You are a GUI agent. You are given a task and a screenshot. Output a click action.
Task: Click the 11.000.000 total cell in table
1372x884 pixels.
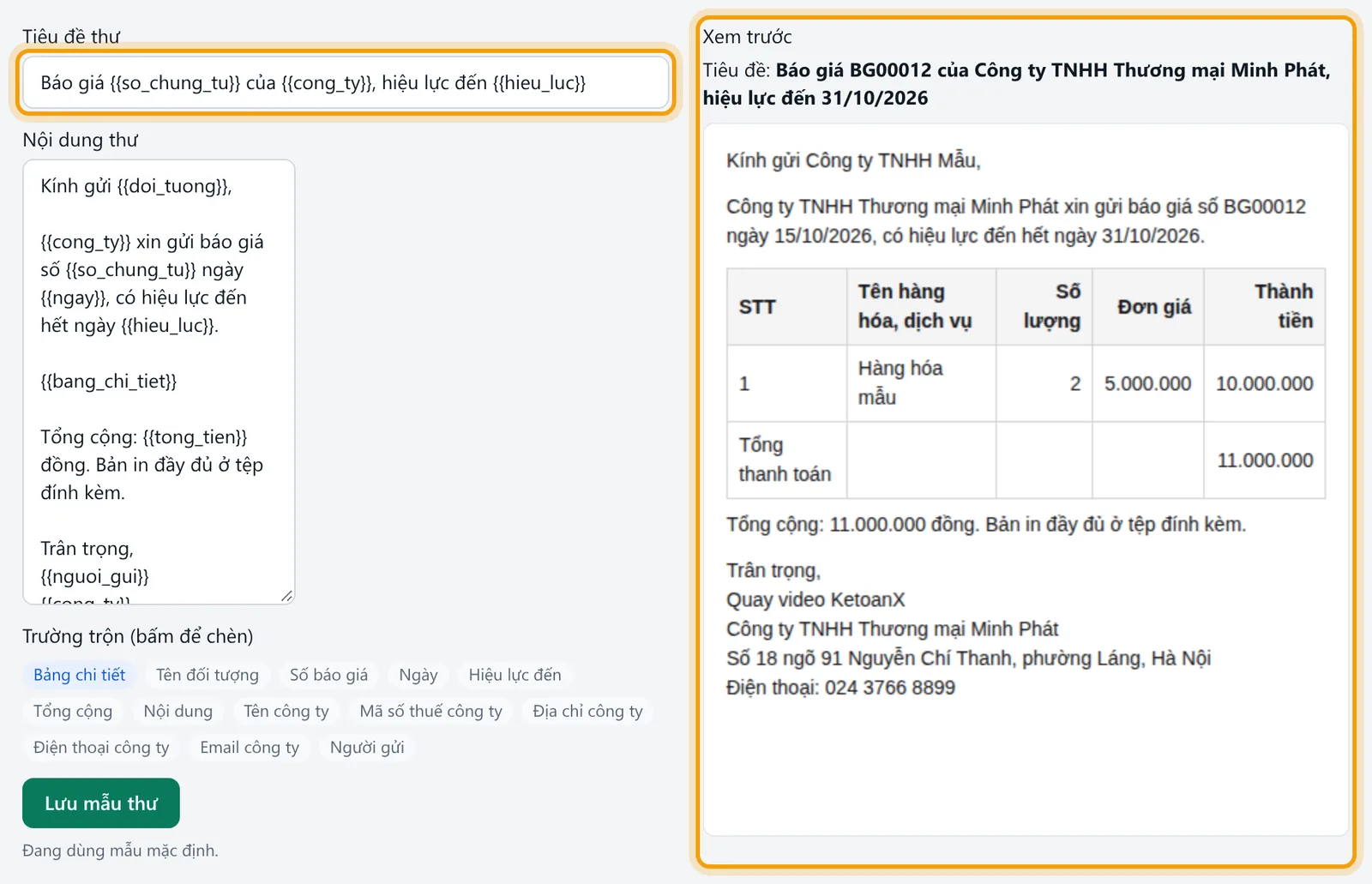coord(1265,460)
